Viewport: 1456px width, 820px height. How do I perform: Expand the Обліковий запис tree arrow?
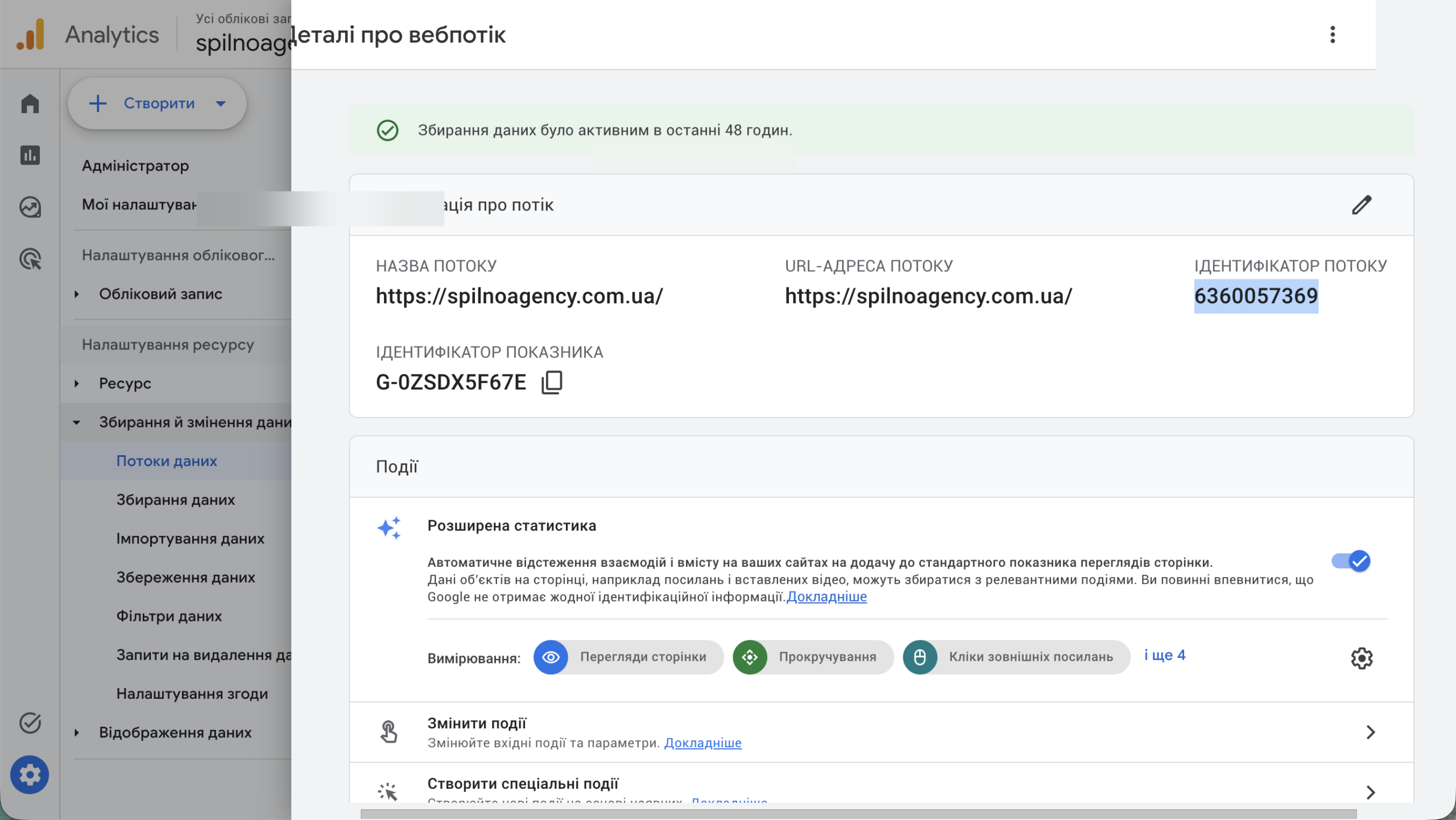coord(77,294)
